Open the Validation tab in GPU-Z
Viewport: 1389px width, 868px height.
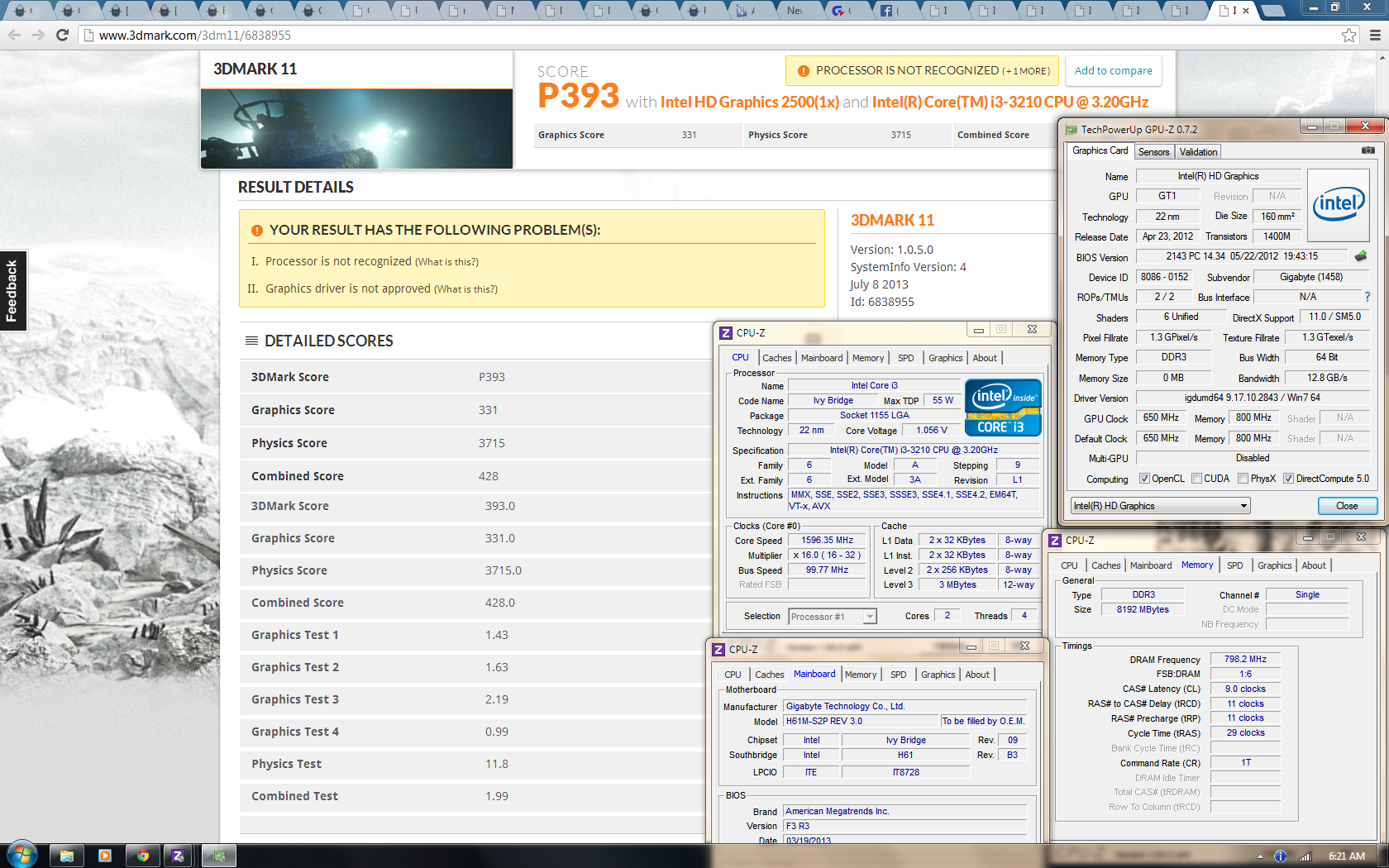click(x=1198, y=152)
